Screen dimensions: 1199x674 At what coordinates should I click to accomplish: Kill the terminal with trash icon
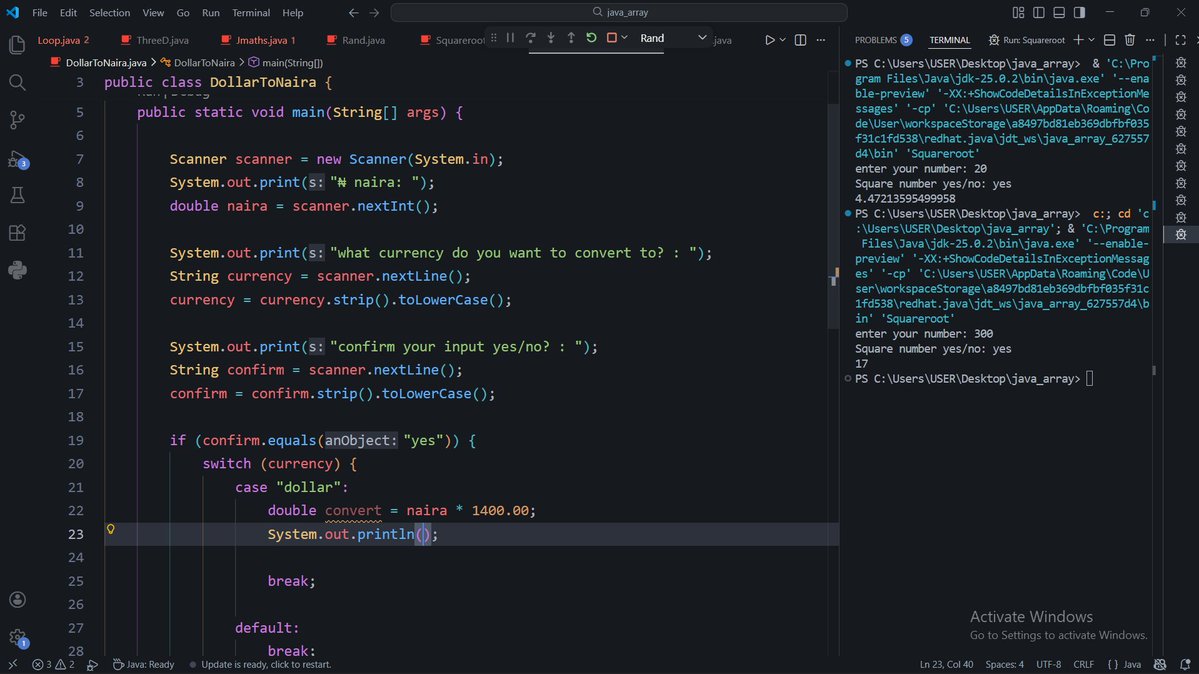1129,40
